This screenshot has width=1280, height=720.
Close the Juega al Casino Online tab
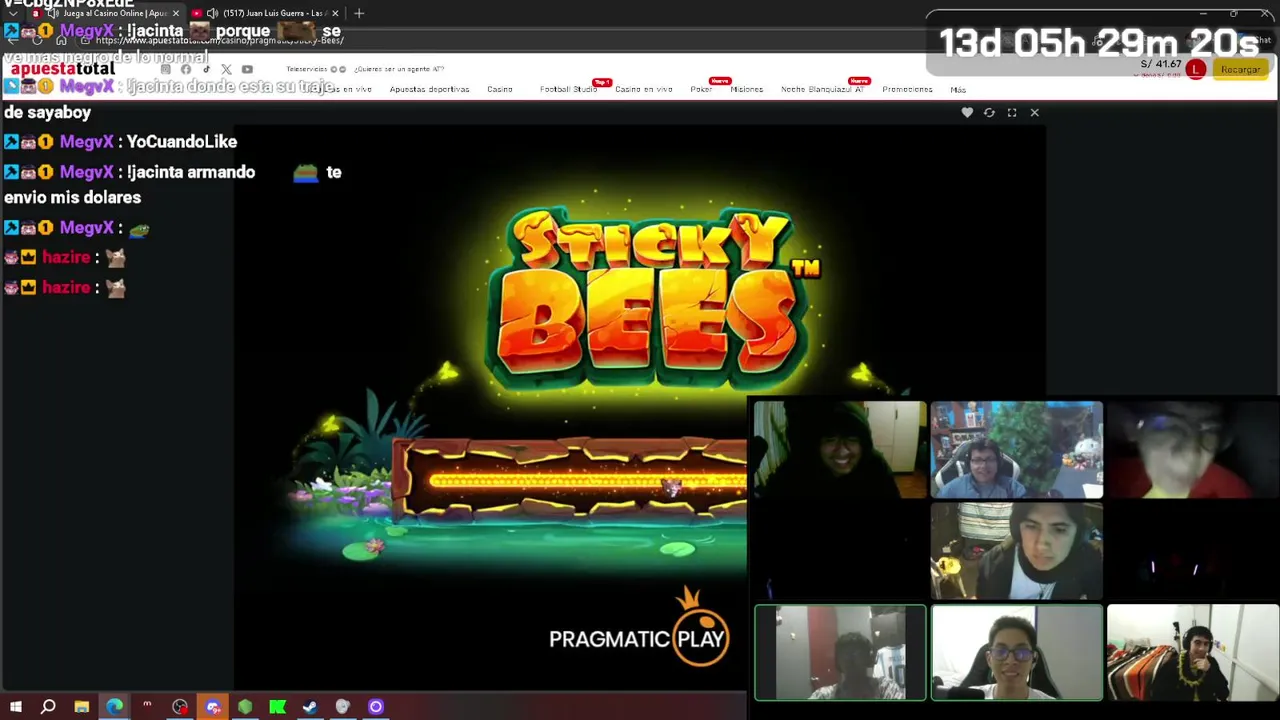click(176, 13)
